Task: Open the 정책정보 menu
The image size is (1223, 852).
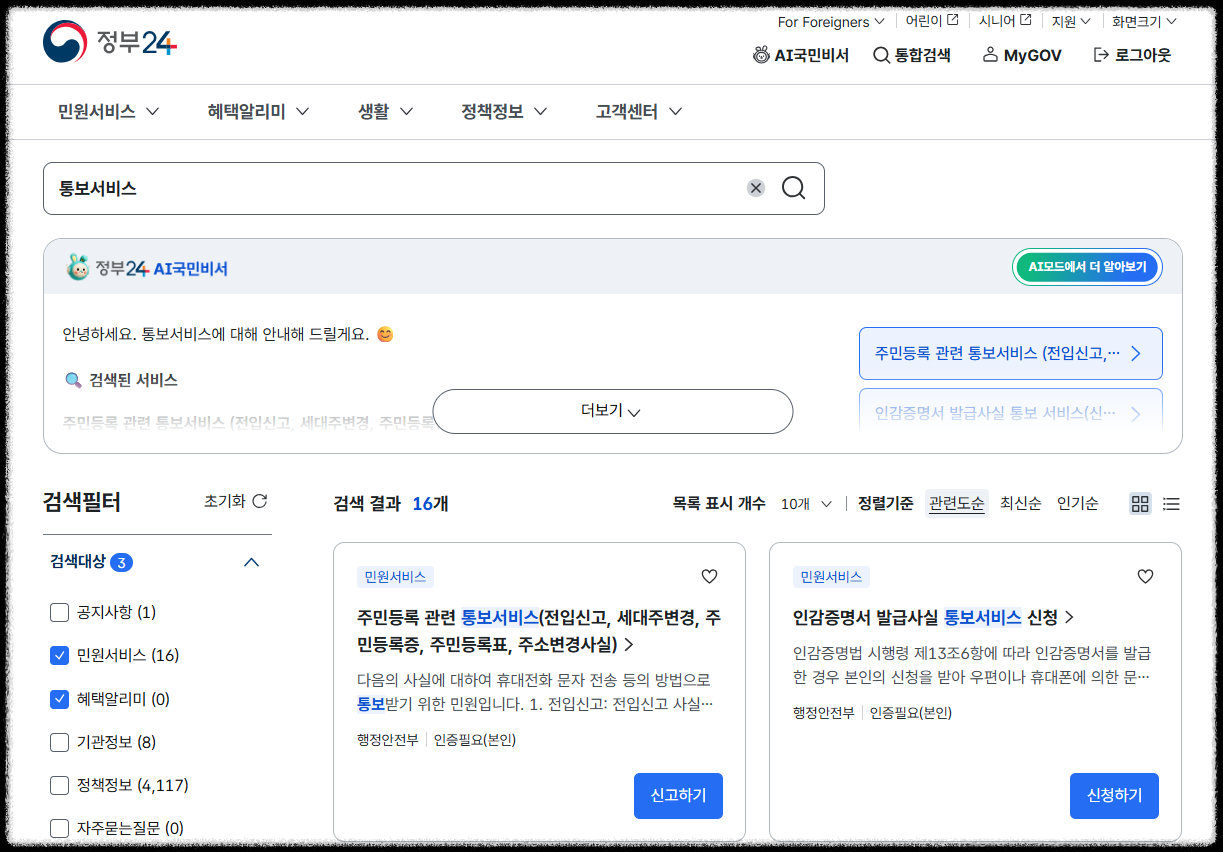Action: (504, 112)
